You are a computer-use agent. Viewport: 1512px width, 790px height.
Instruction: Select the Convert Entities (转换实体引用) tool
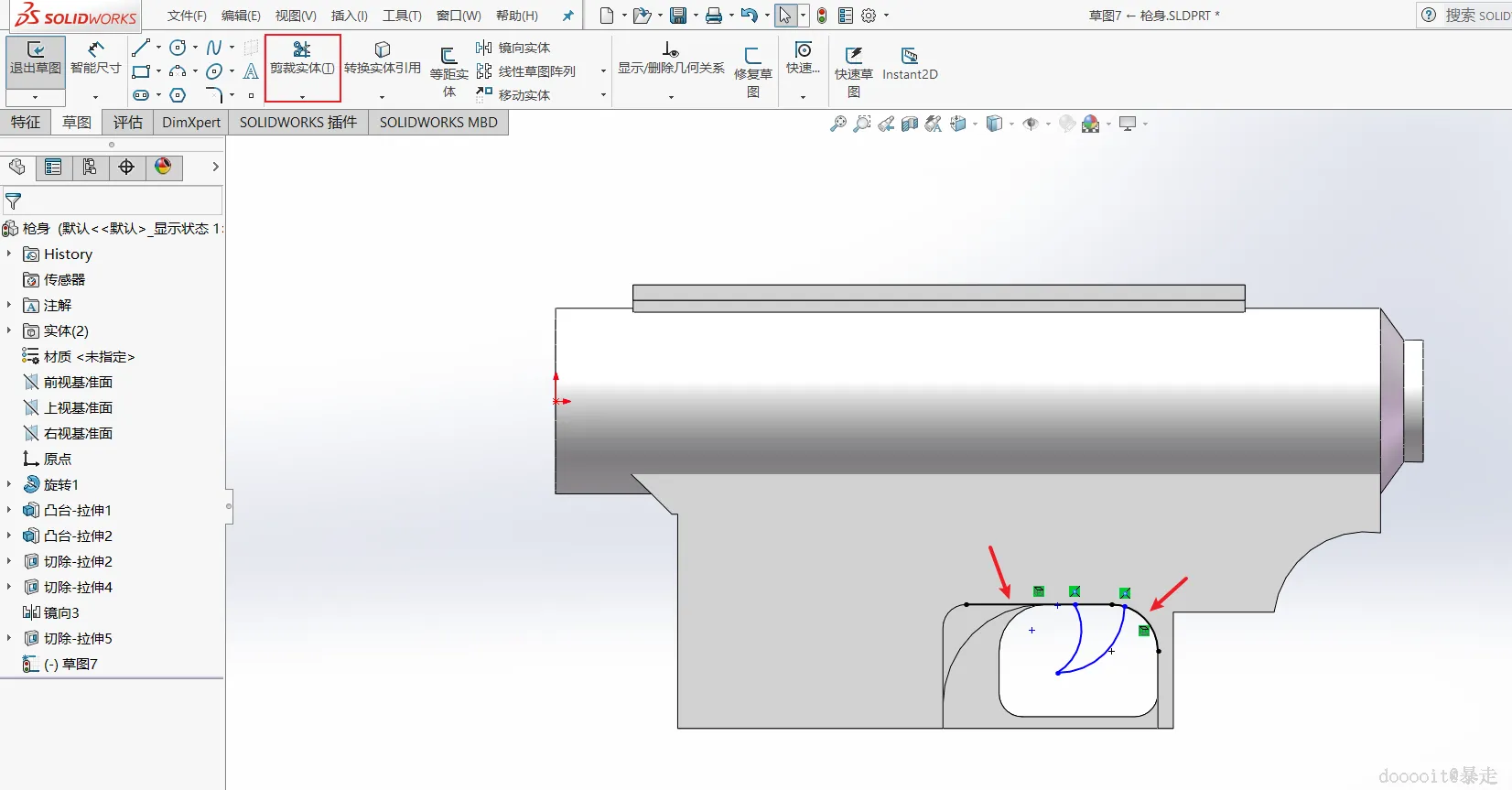pos(382,58)
